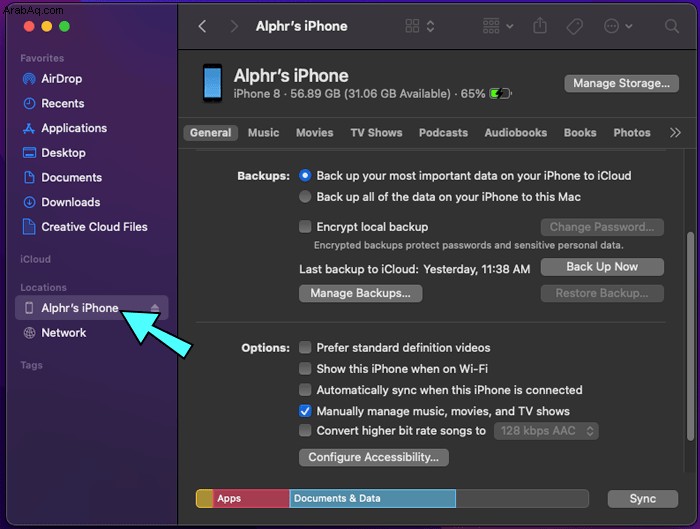Viewport: 700px width, 529px height.
Task: Open Creative Cloud Files in the sidebar
Action: point(93,227)
